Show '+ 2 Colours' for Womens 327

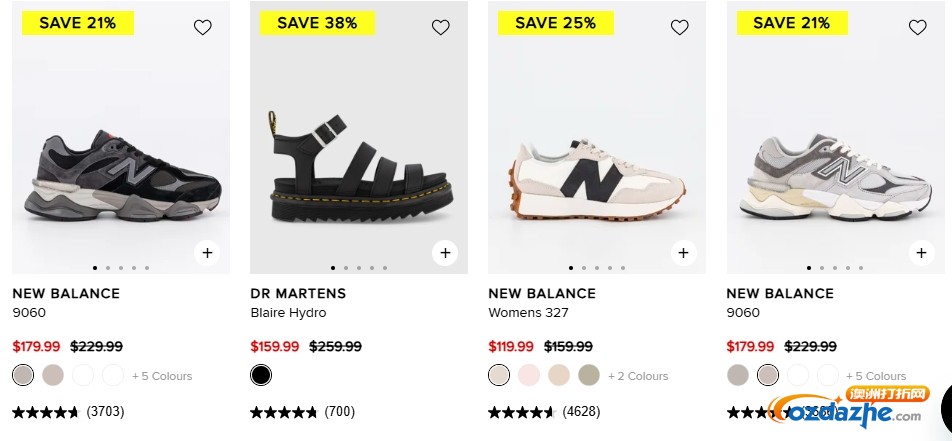point(638,376)
